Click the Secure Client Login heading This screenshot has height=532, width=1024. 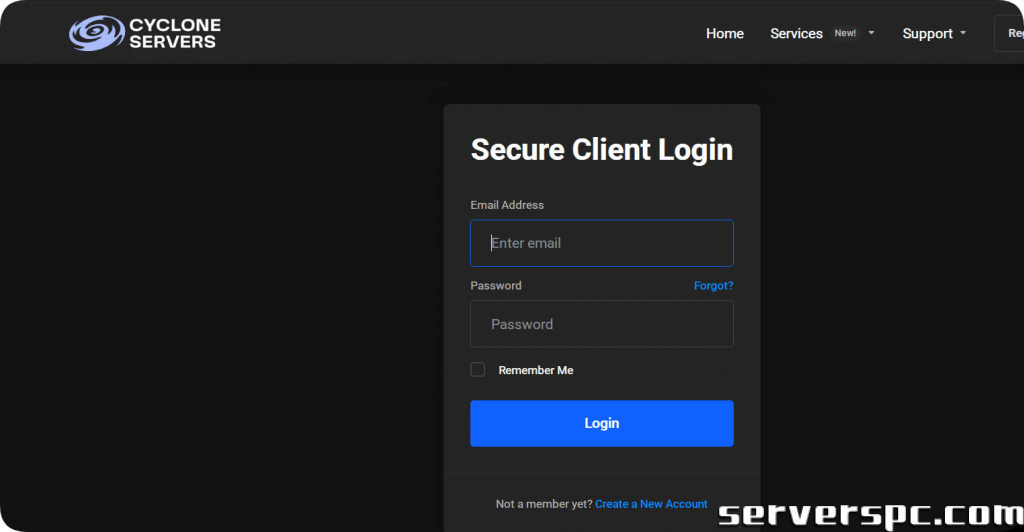coord(601,149)
